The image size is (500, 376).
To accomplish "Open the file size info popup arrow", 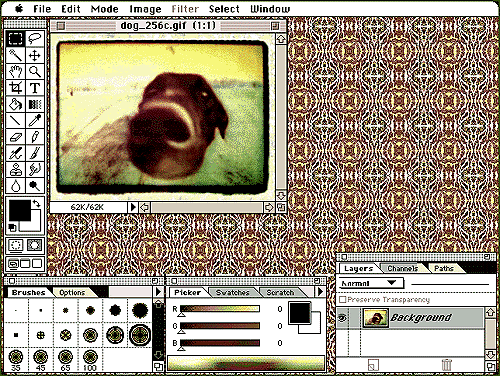I will (x=133, y=207).
